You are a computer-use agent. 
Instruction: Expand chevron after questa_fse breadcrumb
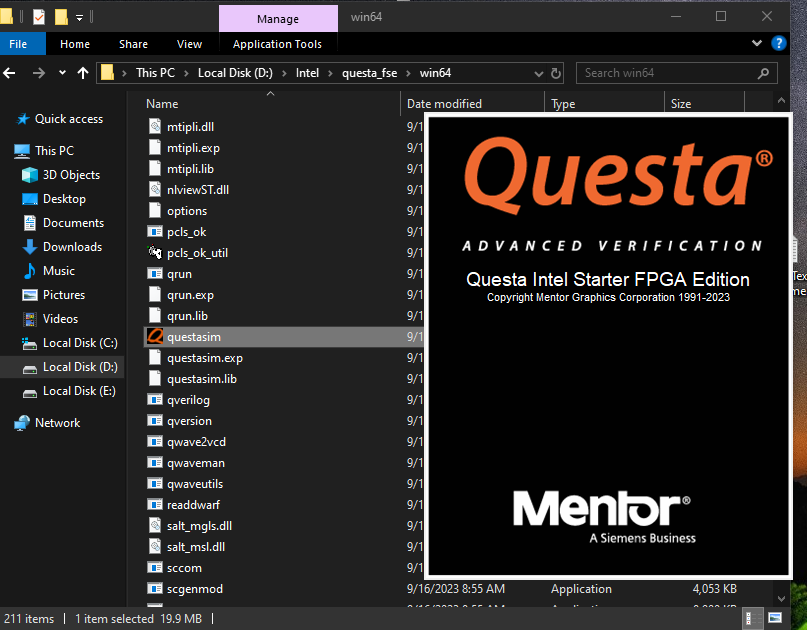[408, 73]
